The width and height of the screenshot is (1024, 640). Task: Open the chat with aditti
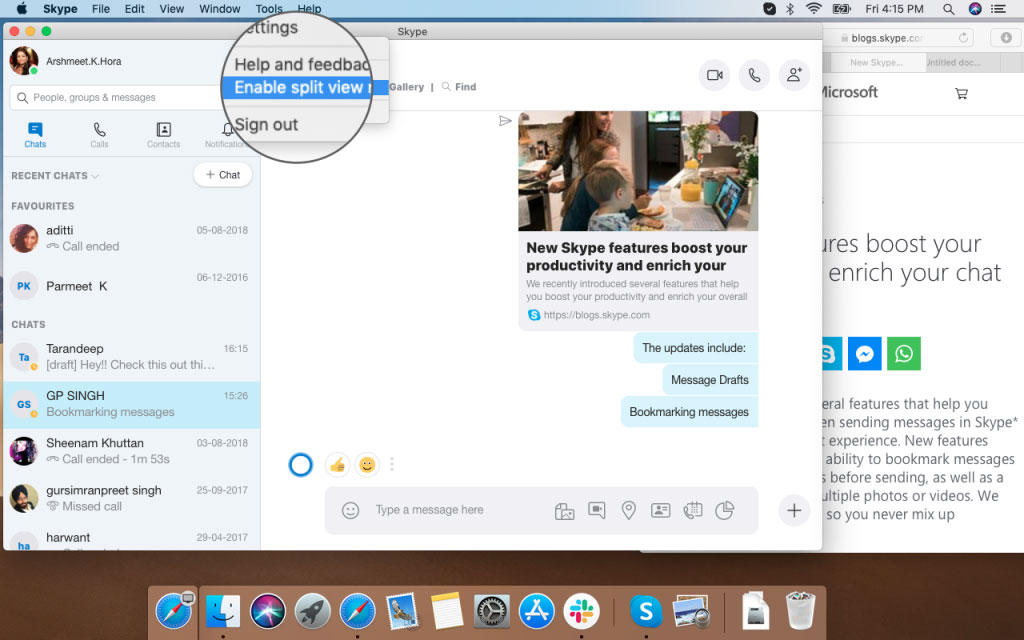coord(132,238)
